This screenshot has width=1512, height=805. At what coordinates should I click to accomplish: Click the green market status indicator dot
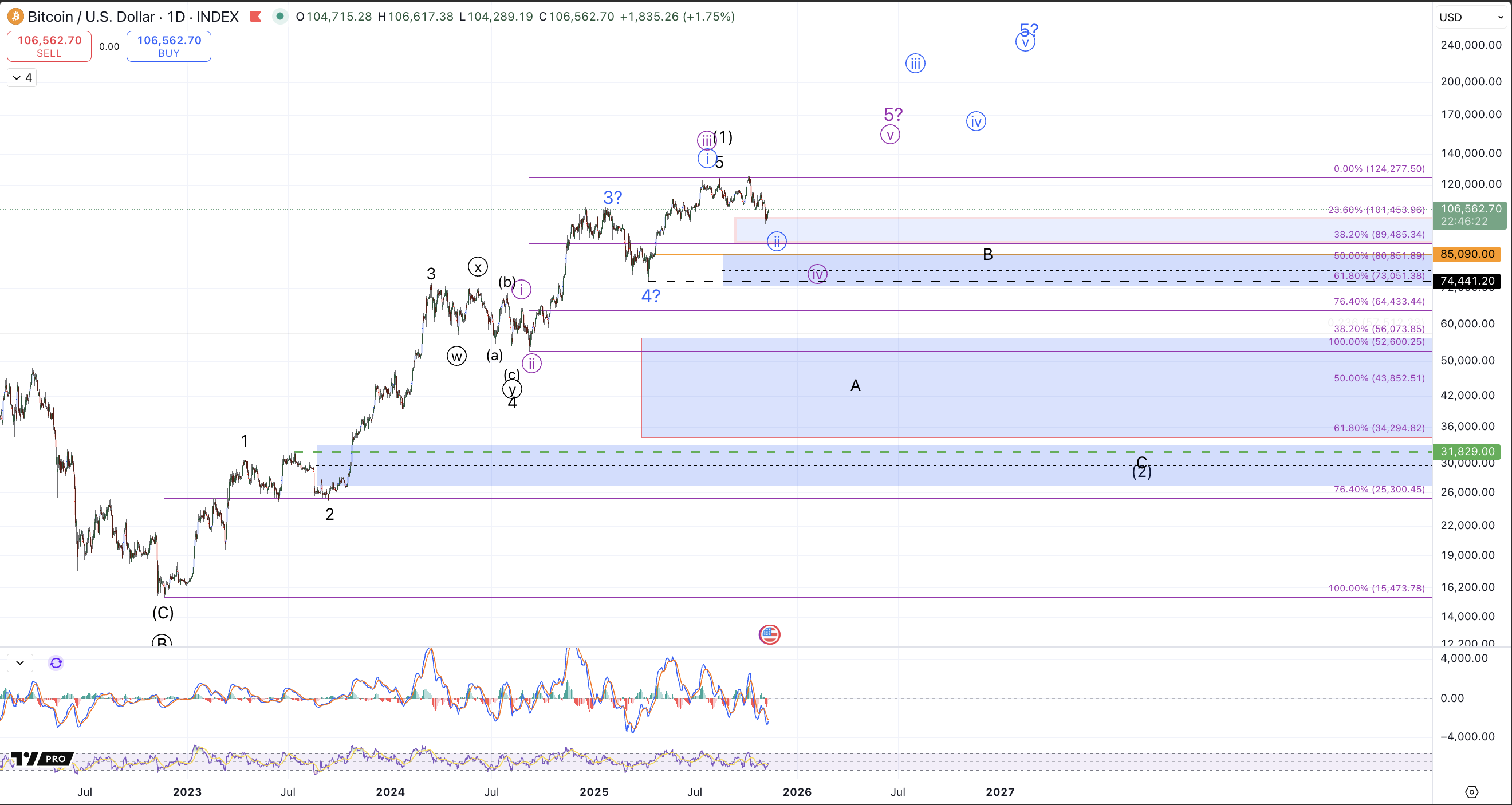tap(280, 17)
